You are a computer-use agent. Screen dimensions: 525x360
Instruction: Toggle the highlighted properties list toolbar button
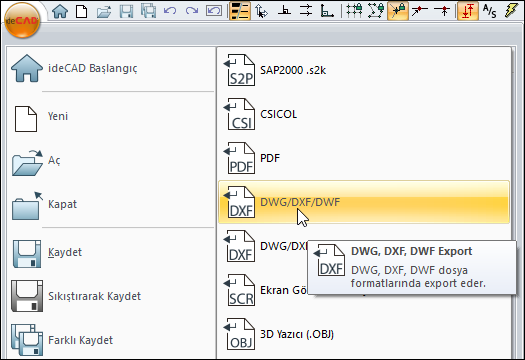coord(240,11)
